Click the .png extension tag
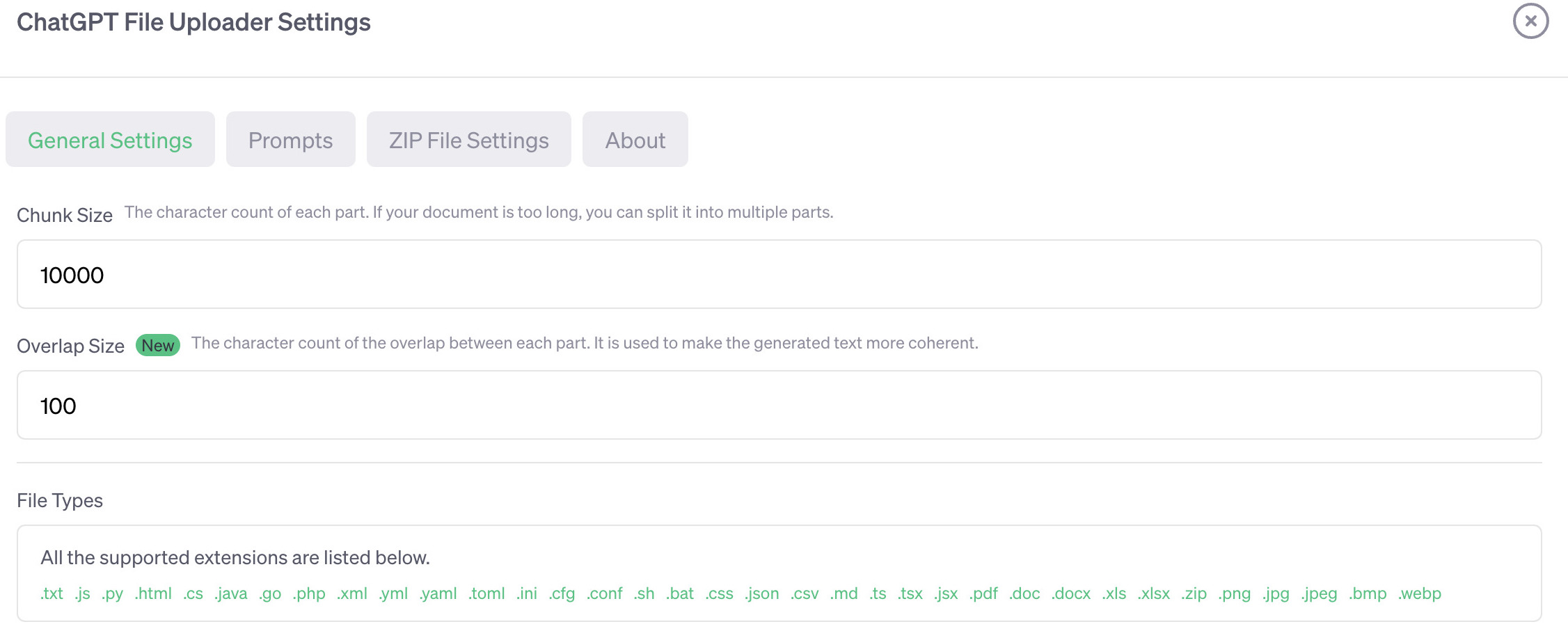Image resolution: width=1568 pixels, height=631 pixels. pyautogui.click(x=1235, y=594)
